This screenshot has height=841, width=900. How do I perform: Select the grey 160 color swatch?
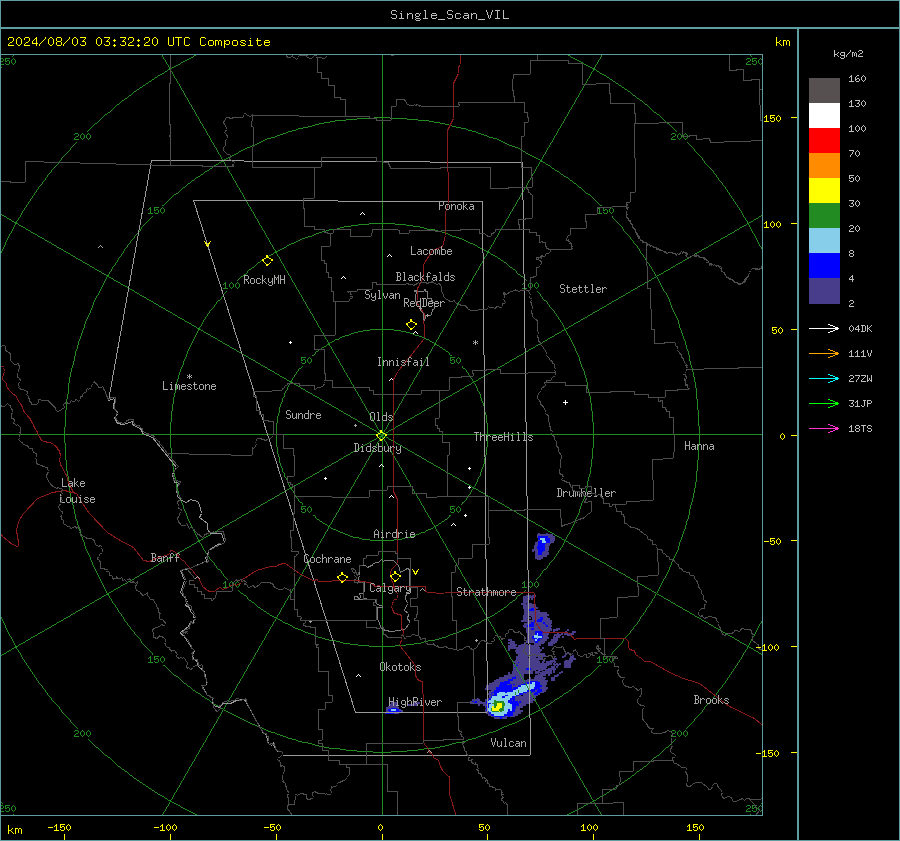coord(824,90)
